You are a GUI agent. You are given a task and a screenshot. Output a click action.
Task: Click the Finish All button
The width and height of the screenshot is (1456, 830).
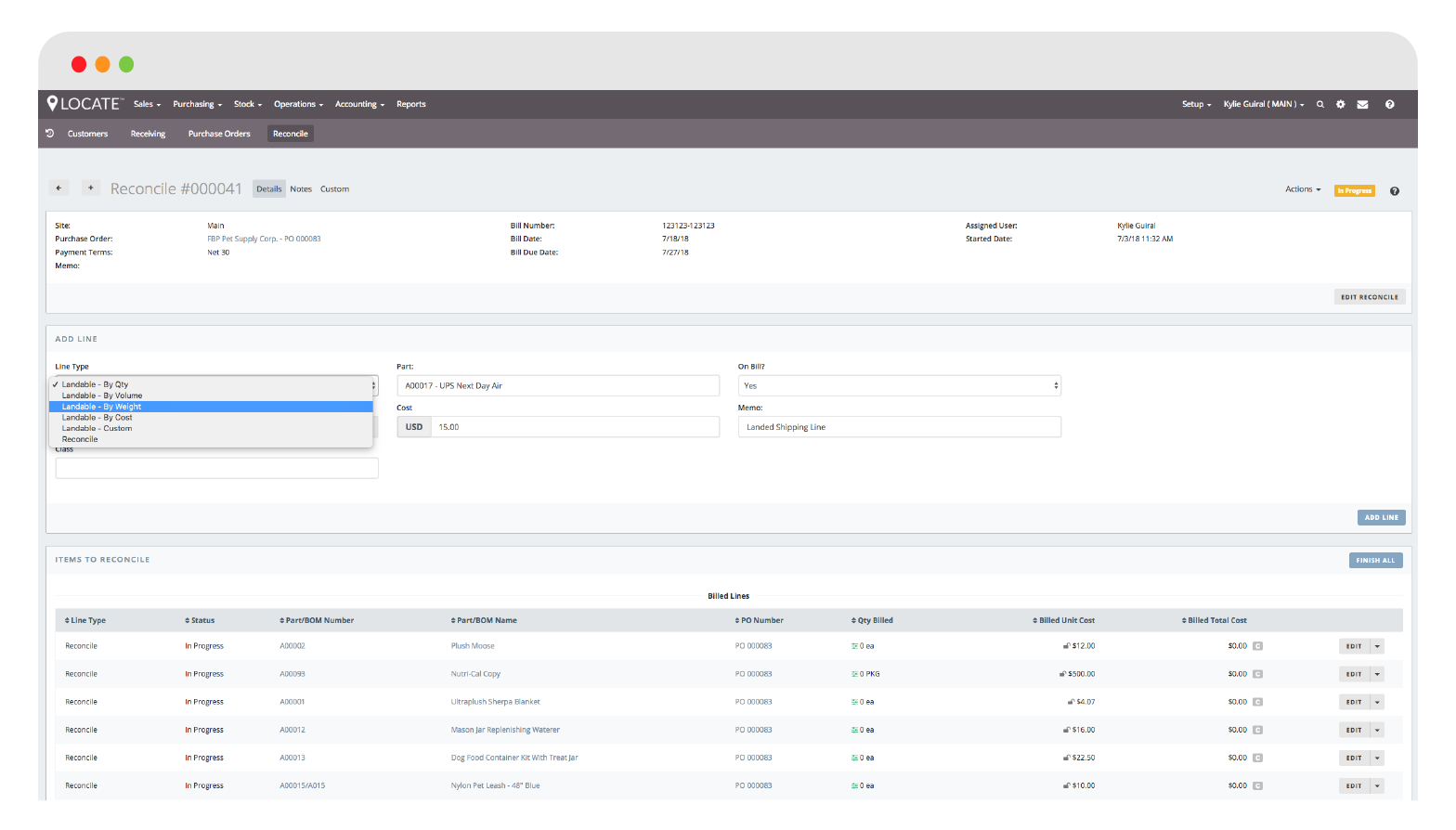click(1375, 560)
